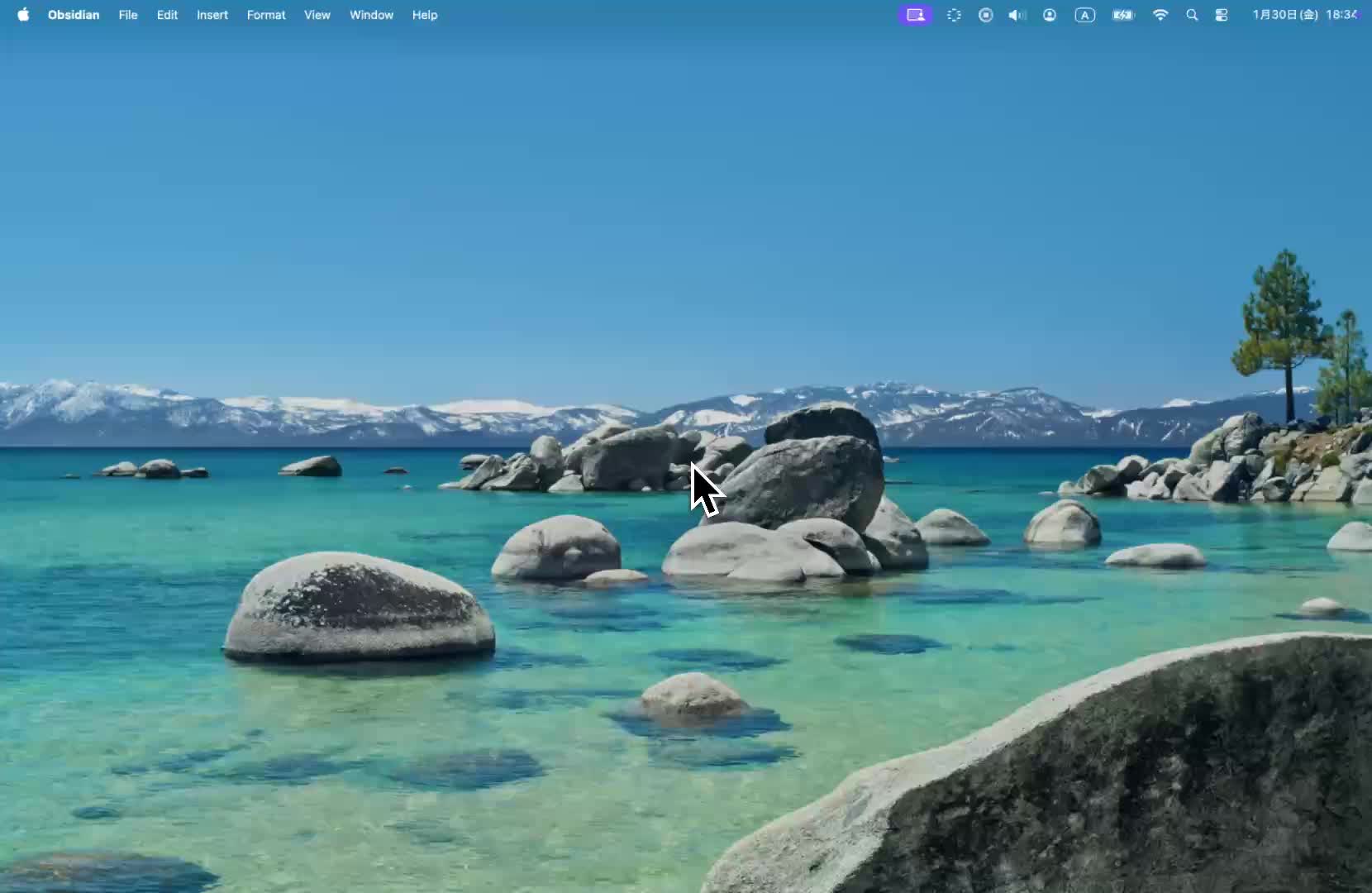
Task: Open the sound volume menu
Action: [x=1017, y=15]
